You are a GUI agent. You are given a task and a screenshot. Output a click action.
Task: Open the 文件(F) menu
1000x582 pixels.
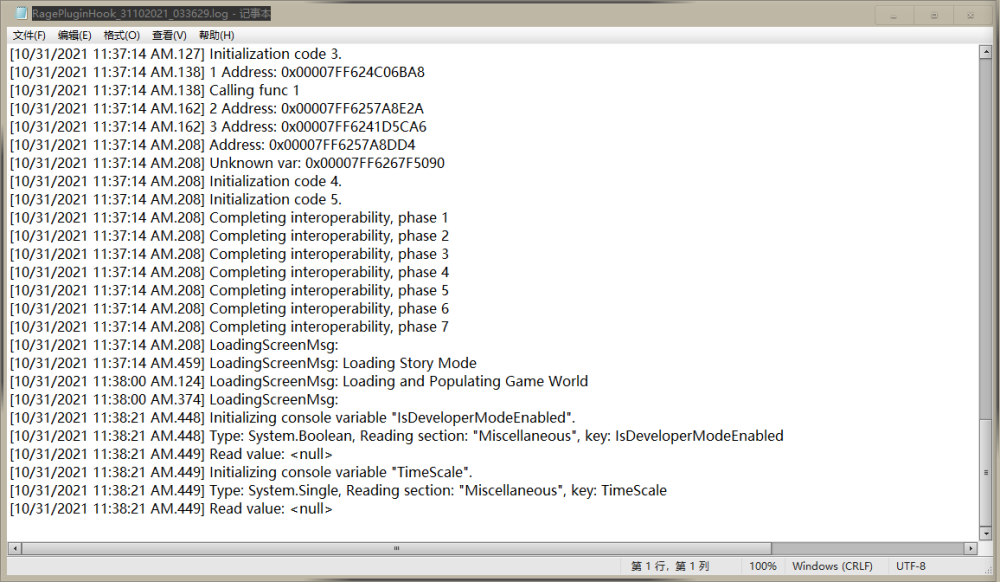[x=29, y=35]
